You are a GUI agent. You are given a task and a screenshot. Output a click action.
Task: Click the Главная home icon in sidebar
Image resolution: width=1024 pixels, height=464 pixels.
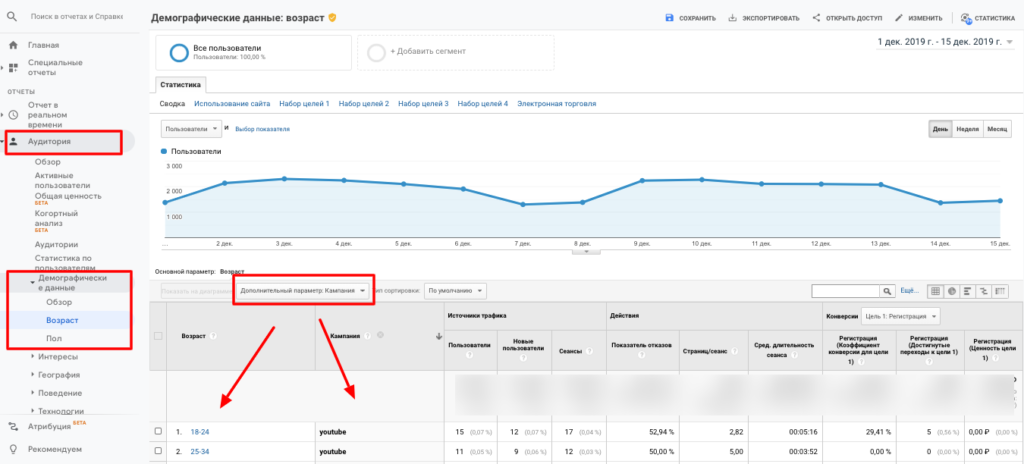[13, 45]
